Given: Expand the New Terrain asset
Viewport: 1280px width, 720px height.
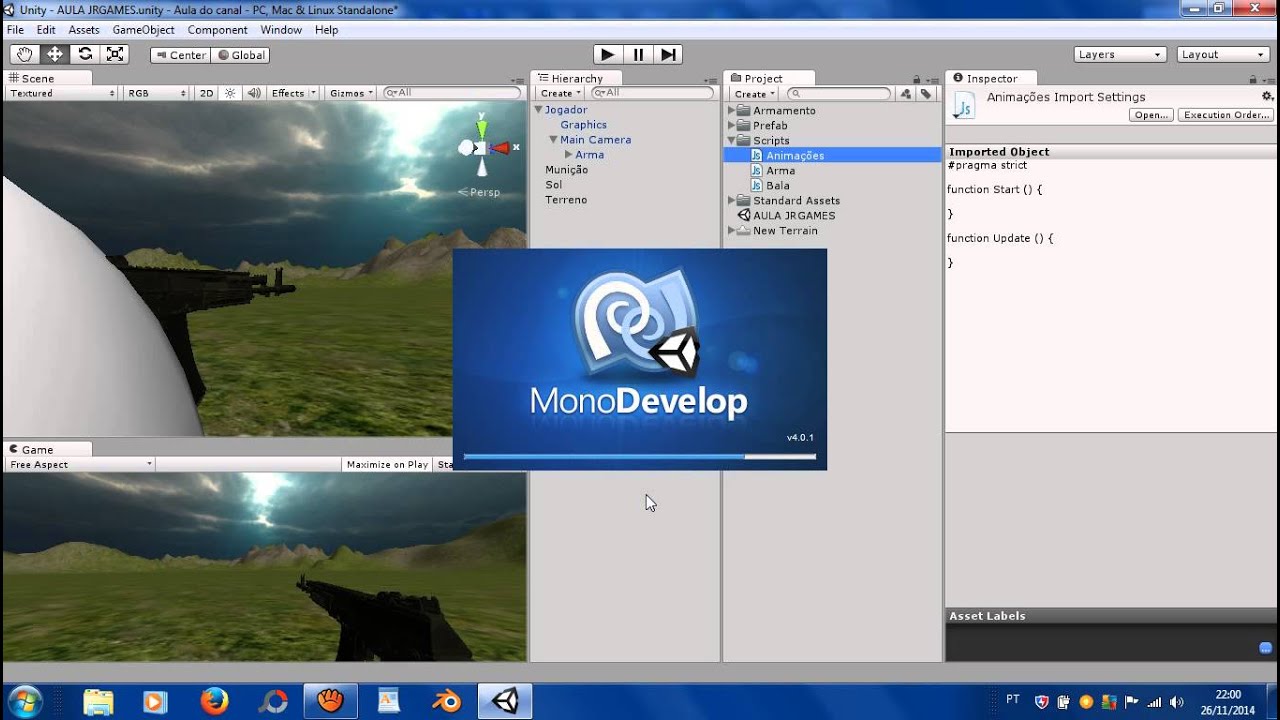Looking at the screenshot, I should 731,231.
